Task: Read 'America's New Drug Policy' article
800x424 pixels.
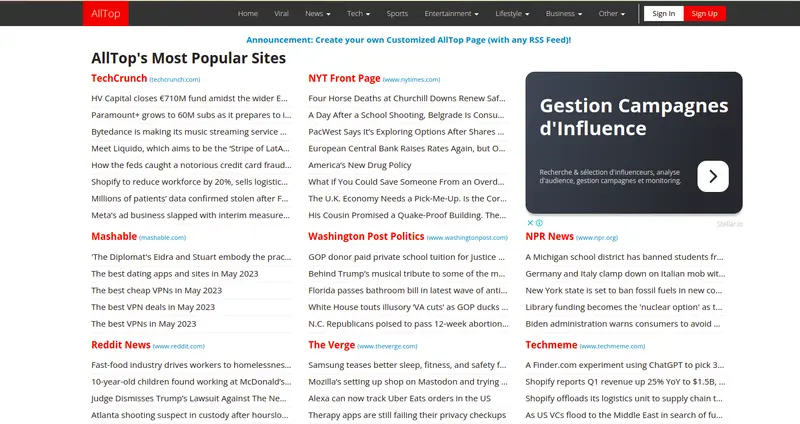Action: (x=359, y=165)
